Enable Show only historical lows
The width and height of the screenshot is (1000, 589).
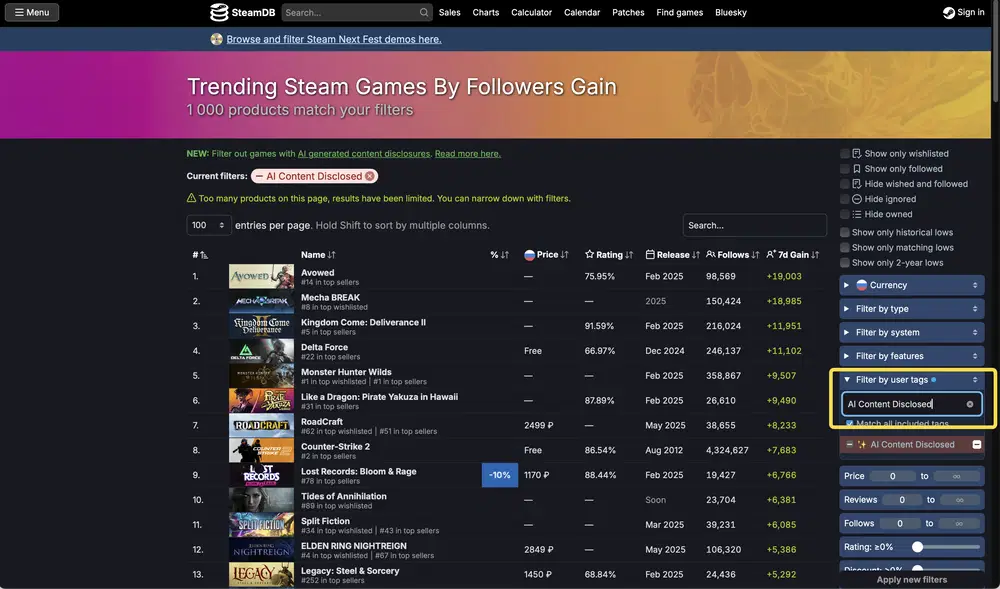coord(845,233)
